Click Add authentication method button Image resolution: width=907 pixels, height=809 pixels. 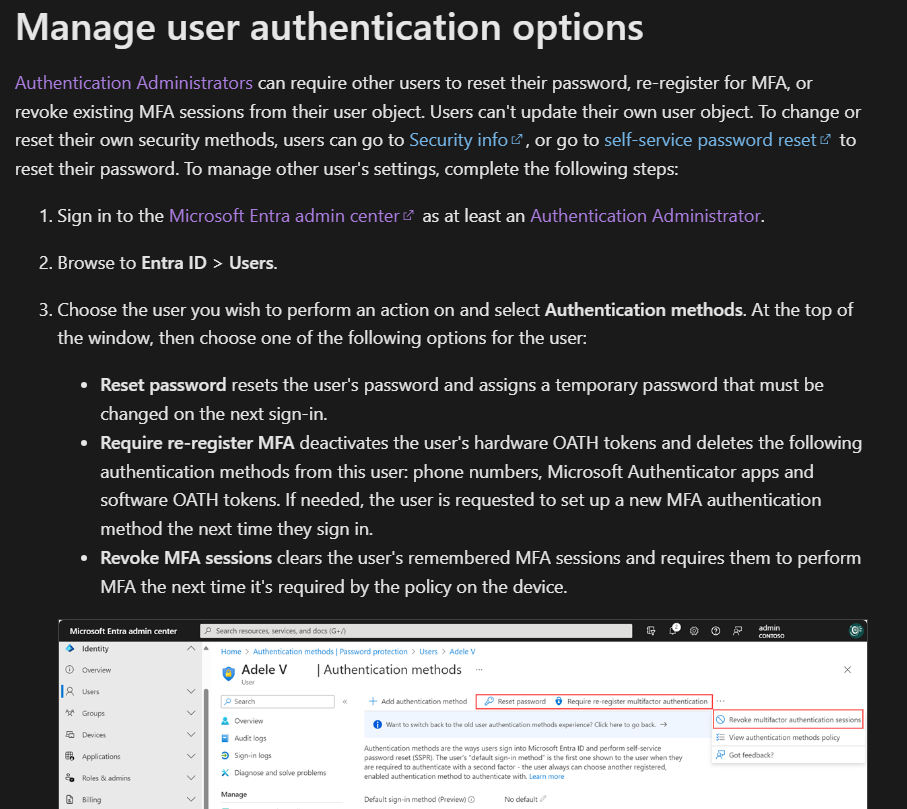pos(418,701)
